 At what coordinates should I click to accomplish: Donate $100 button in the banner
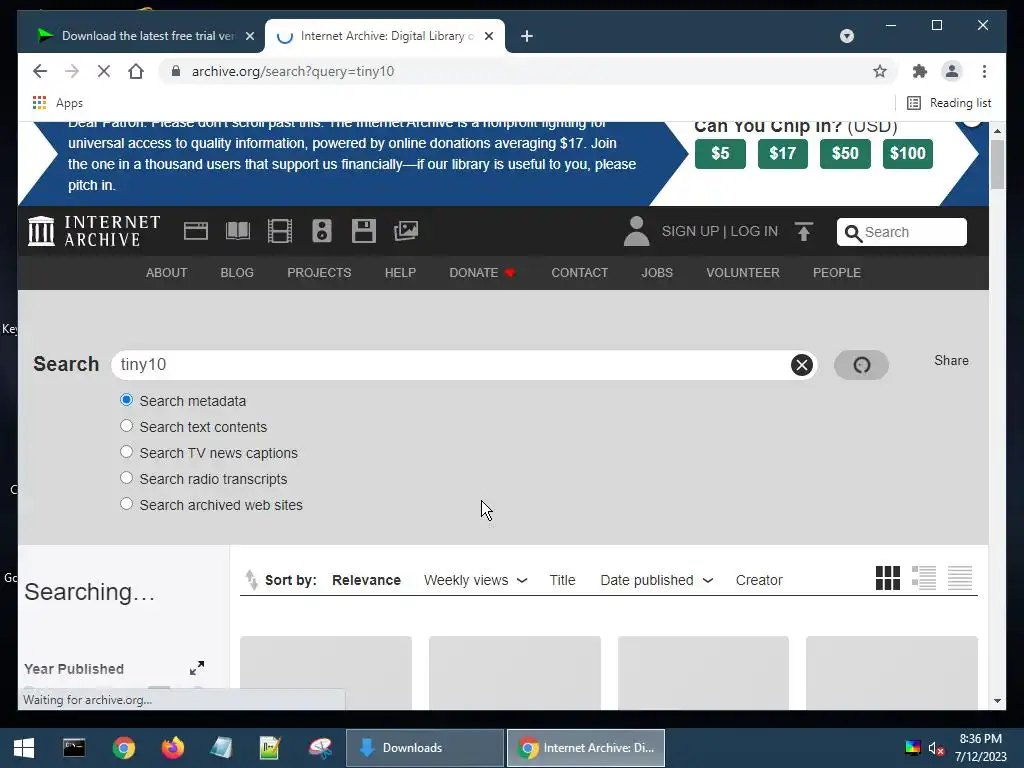point(908,153)
